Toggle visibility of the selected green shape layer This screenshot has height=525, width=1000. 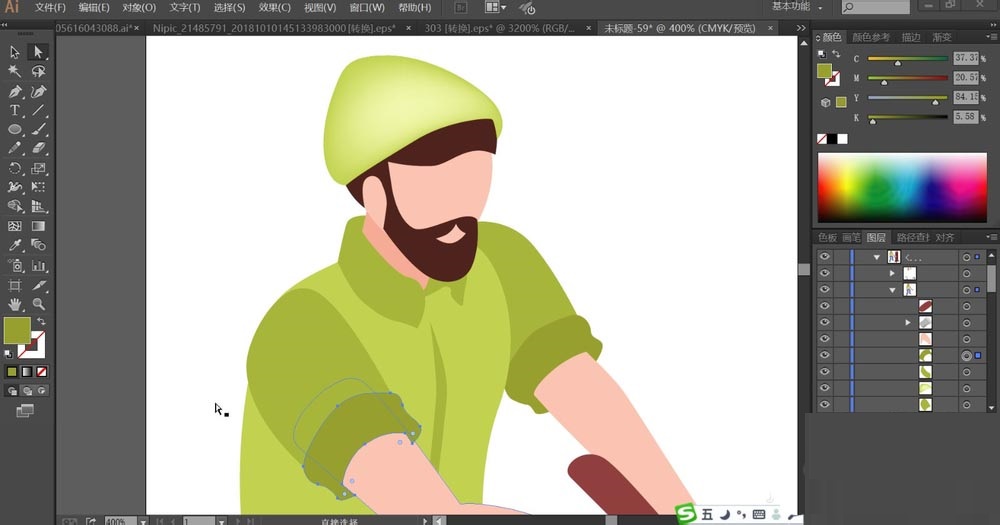pos(825,355)
